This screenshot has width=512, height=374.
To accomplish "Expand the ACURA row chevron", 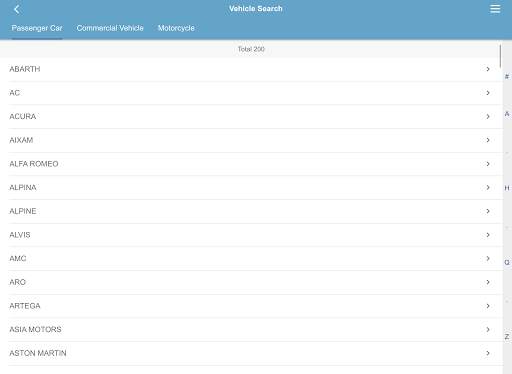I will pos(488,116).
